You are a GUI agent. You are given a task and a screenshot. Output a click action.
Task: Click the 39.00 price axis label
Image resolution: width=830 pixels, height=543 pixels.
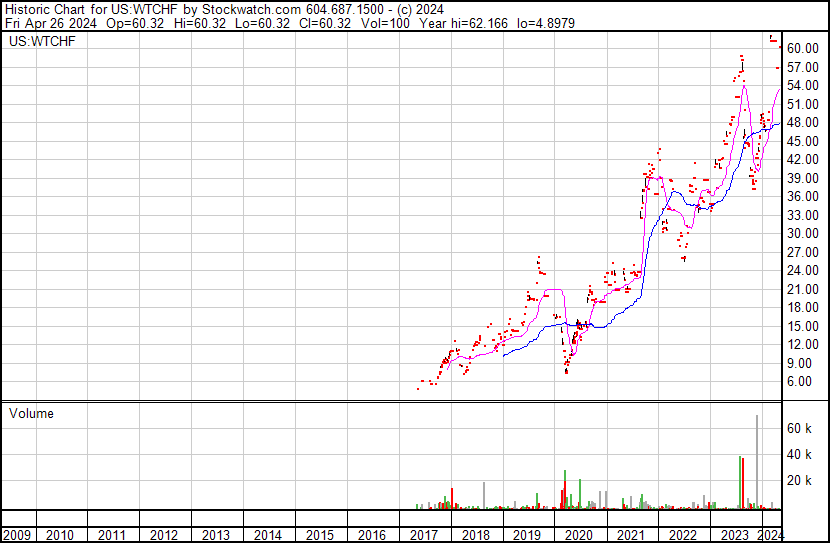point(803,178)
